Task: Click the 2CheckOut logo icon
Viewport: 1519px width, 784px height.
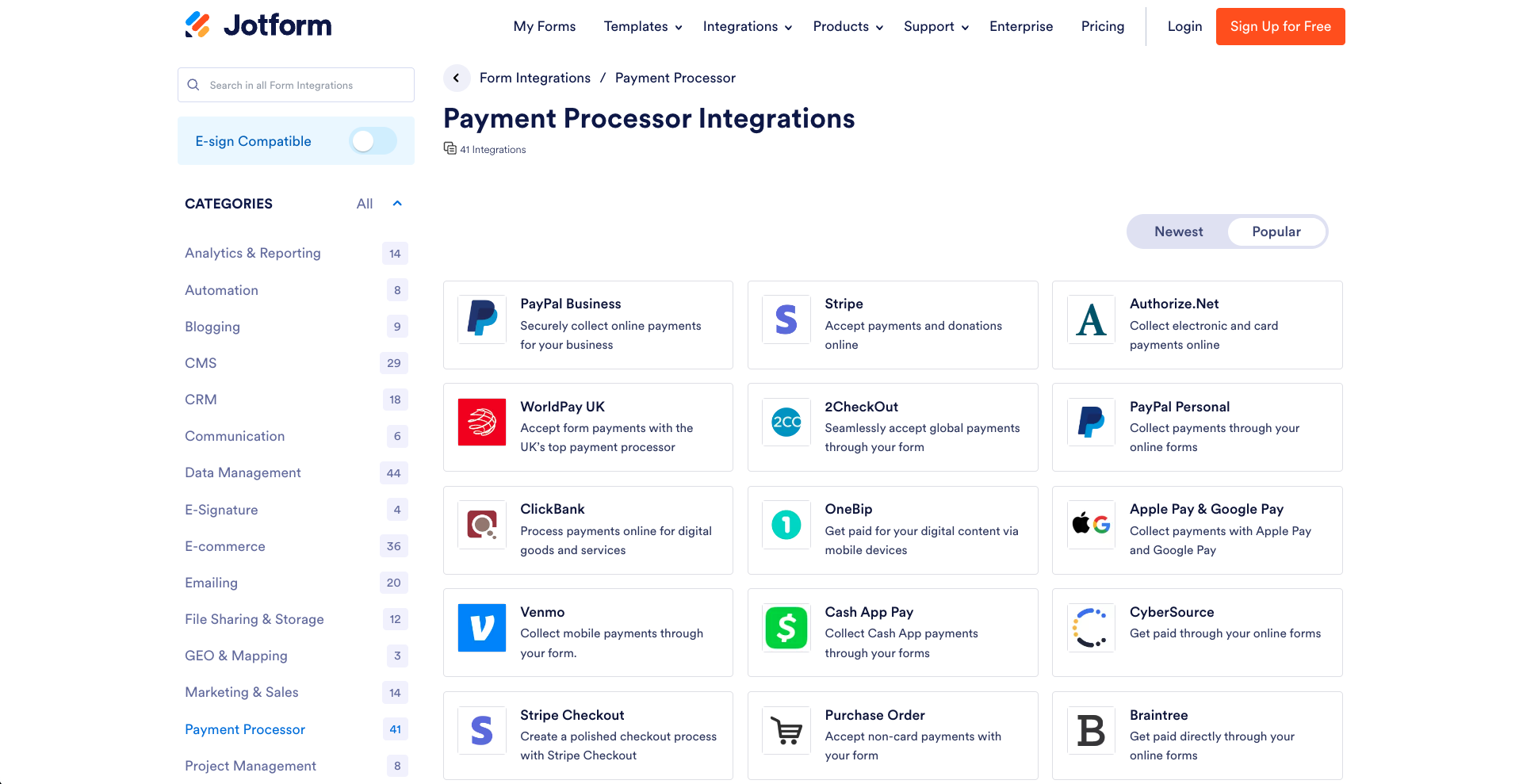Action: (786, 422)
